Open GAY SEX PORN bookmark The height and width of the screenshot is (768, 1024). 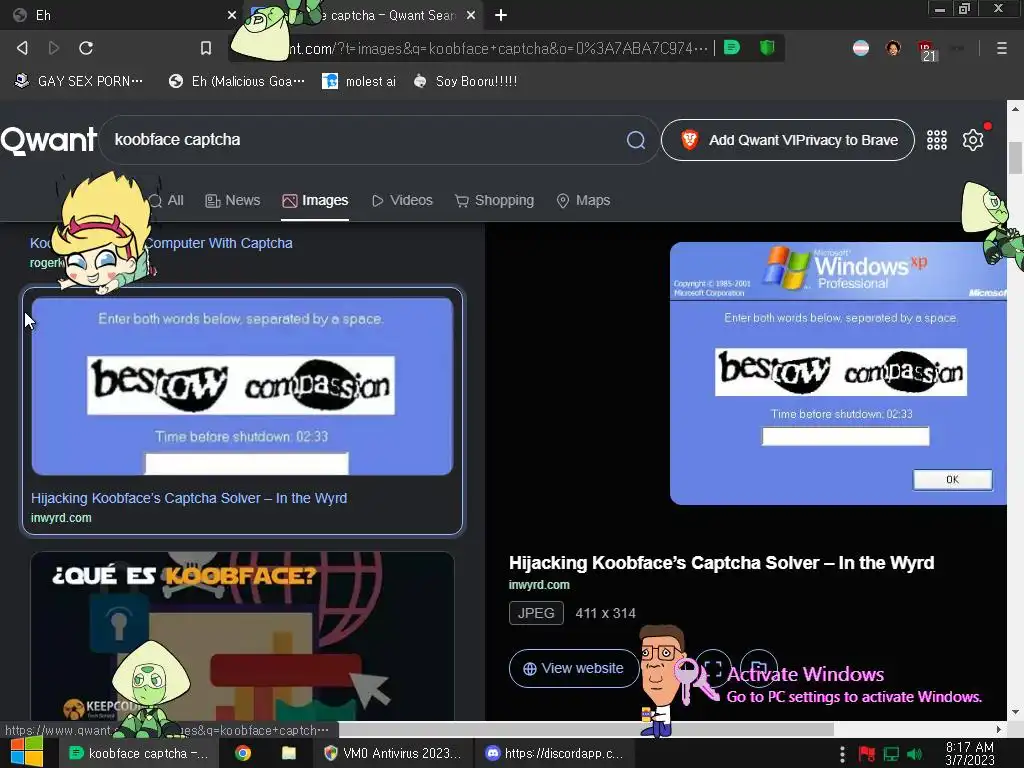tap(79, 81)
